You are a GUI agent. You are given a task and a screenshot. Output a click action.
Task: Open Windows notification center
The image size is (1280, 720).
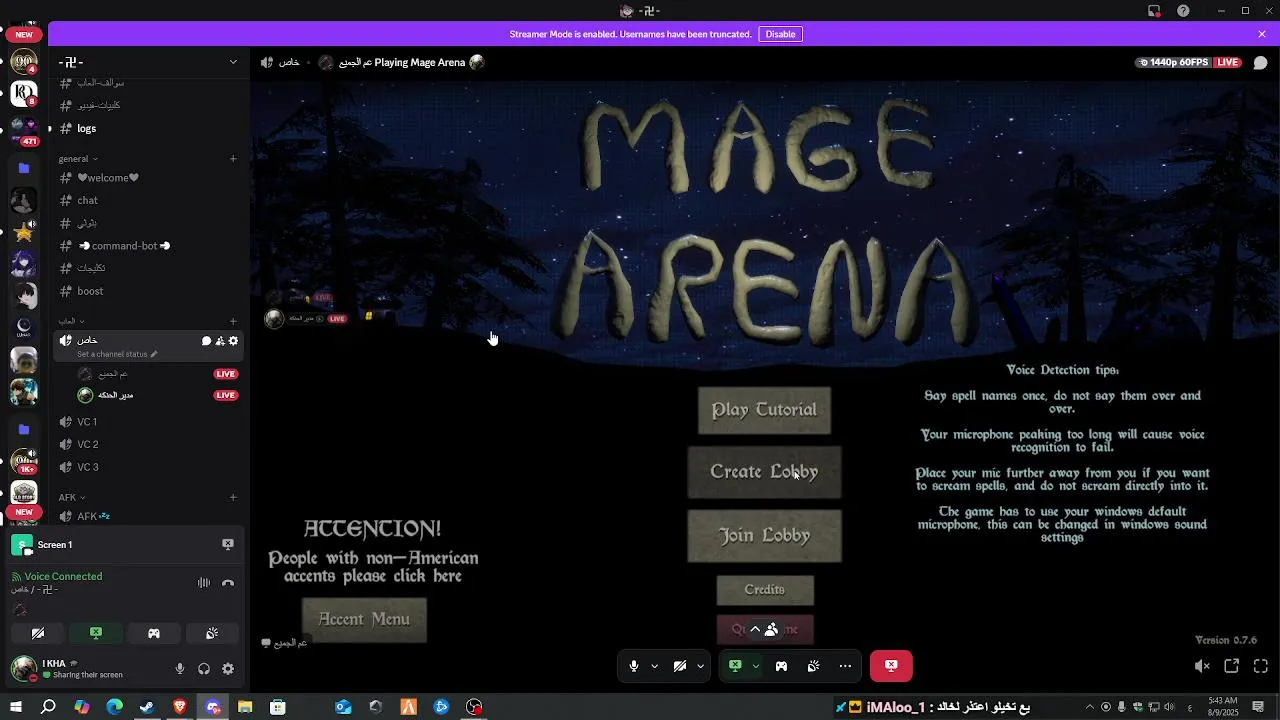click(1258, 707)
